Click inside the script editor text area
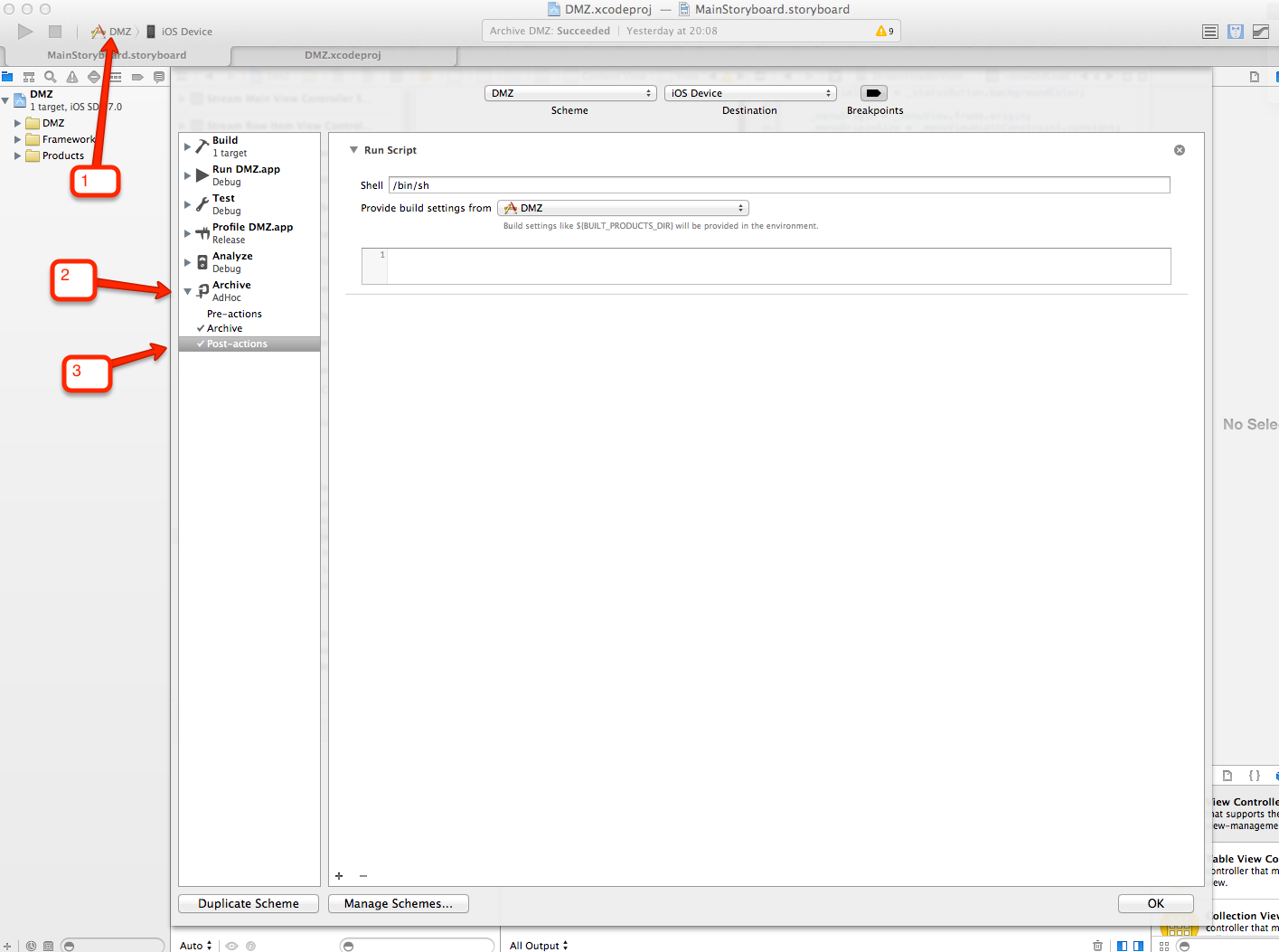The height and width of the screenshot is (952, 1279). point(779,266)
